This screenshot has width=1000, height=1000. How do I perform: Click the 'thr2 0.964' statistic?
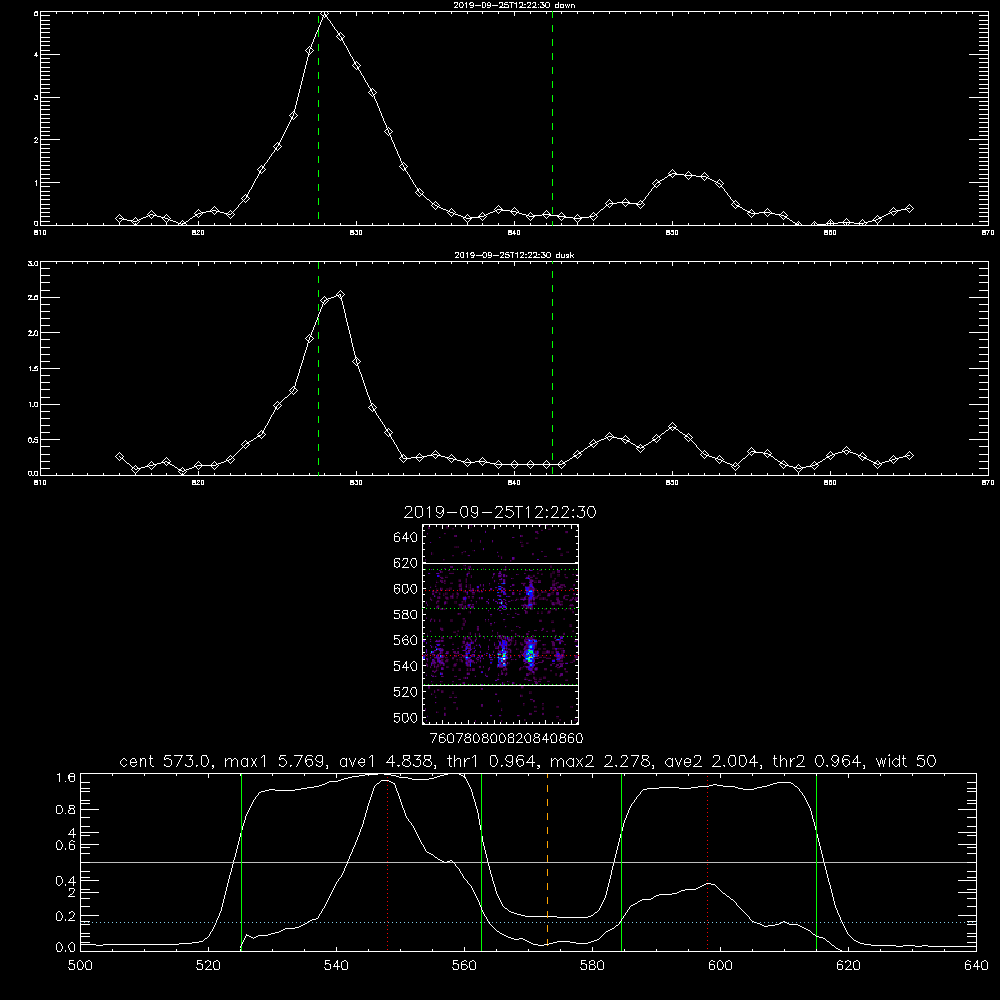tap(819, 761)
